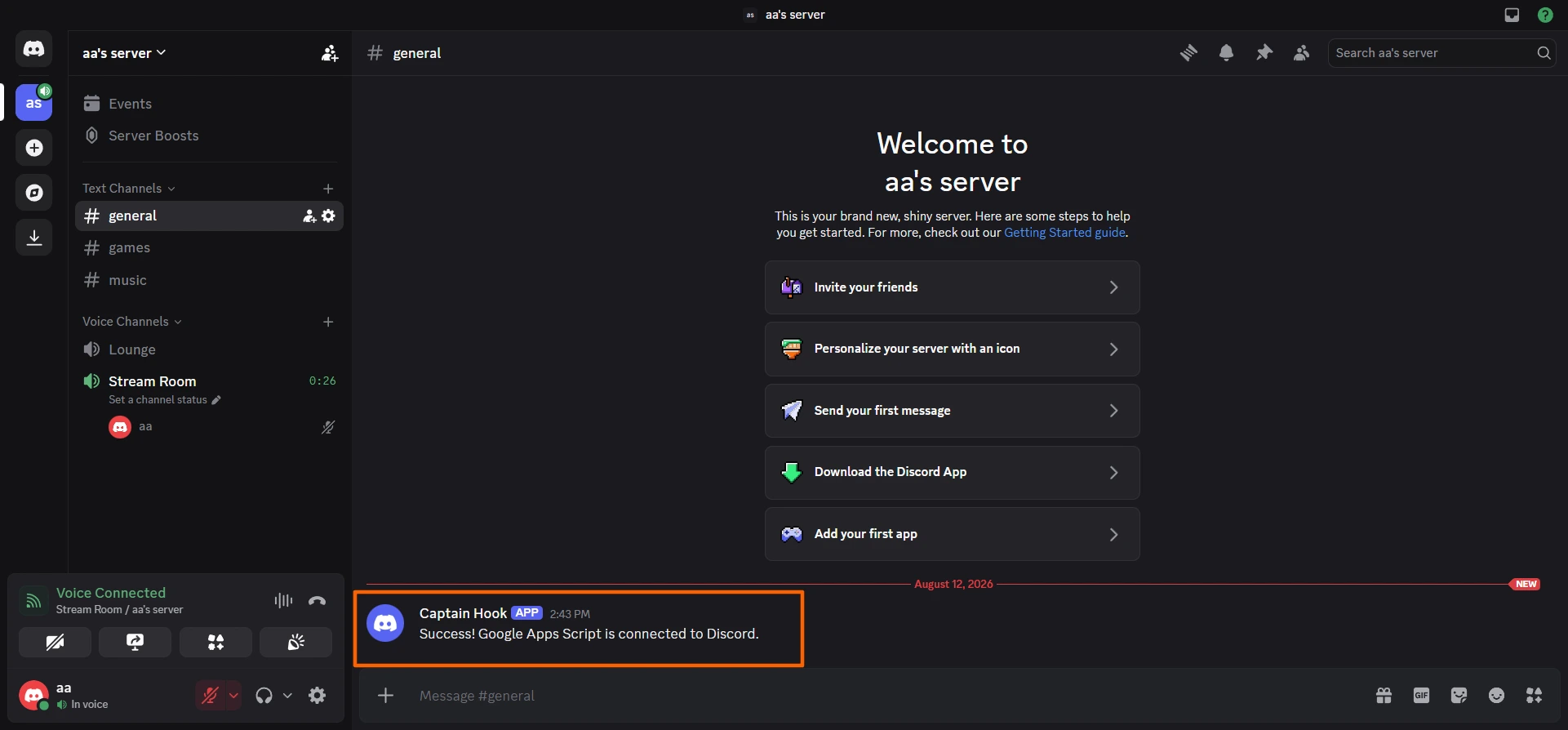1568x730 pixels.
Task: Open soundboard in voice panel
Action: (x=295, y=643)
